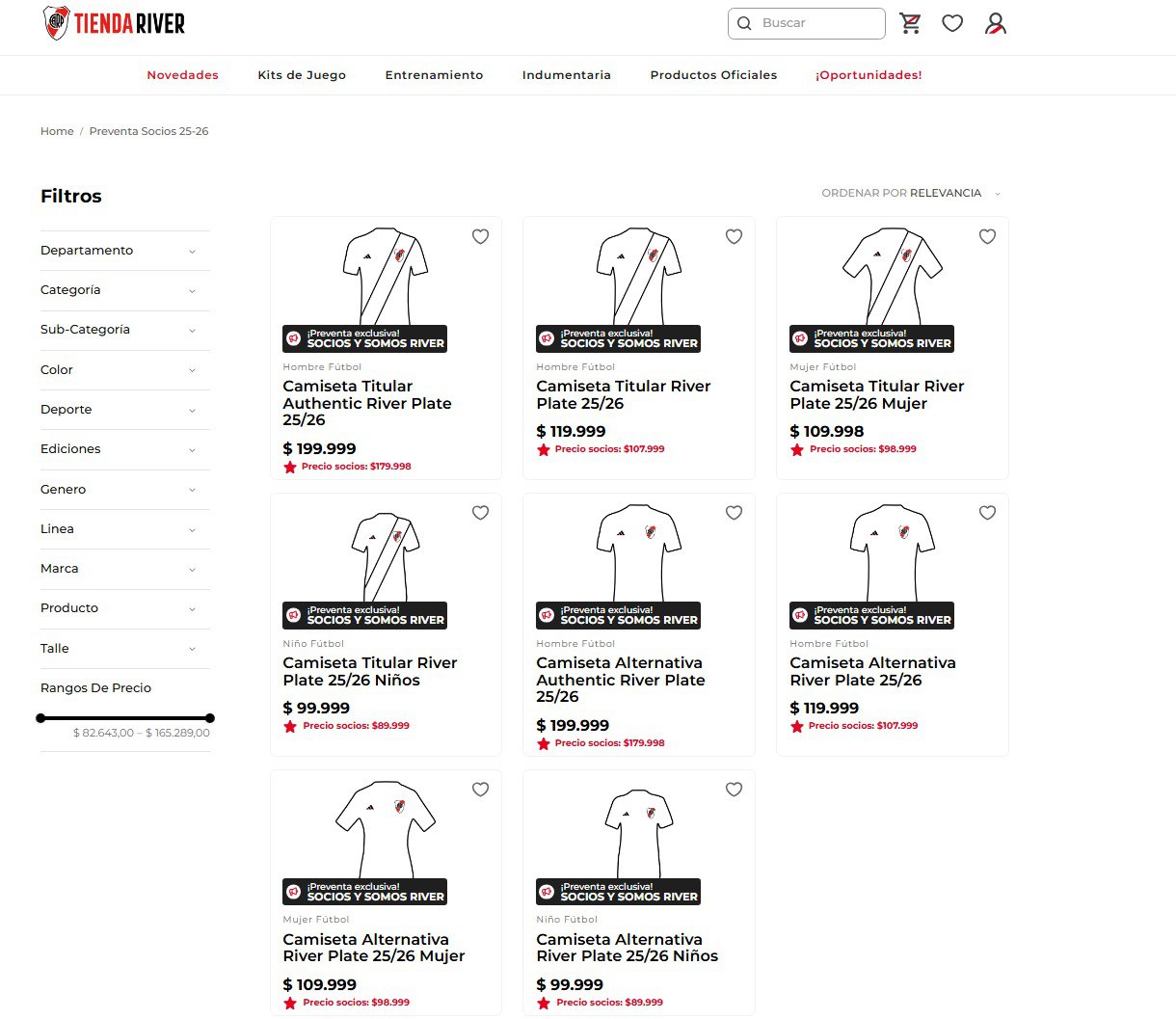The image size is (1176, 1019).
Task: Open the Ordenar por Relevancia dropdown
Action: (x=911, y=193)
